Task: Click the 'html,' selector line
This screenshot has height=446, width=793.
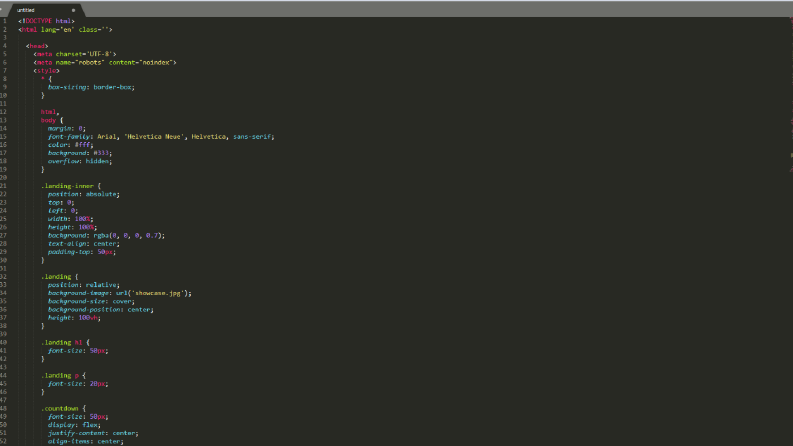Action: pyautogui.click(x=50, y=112)
